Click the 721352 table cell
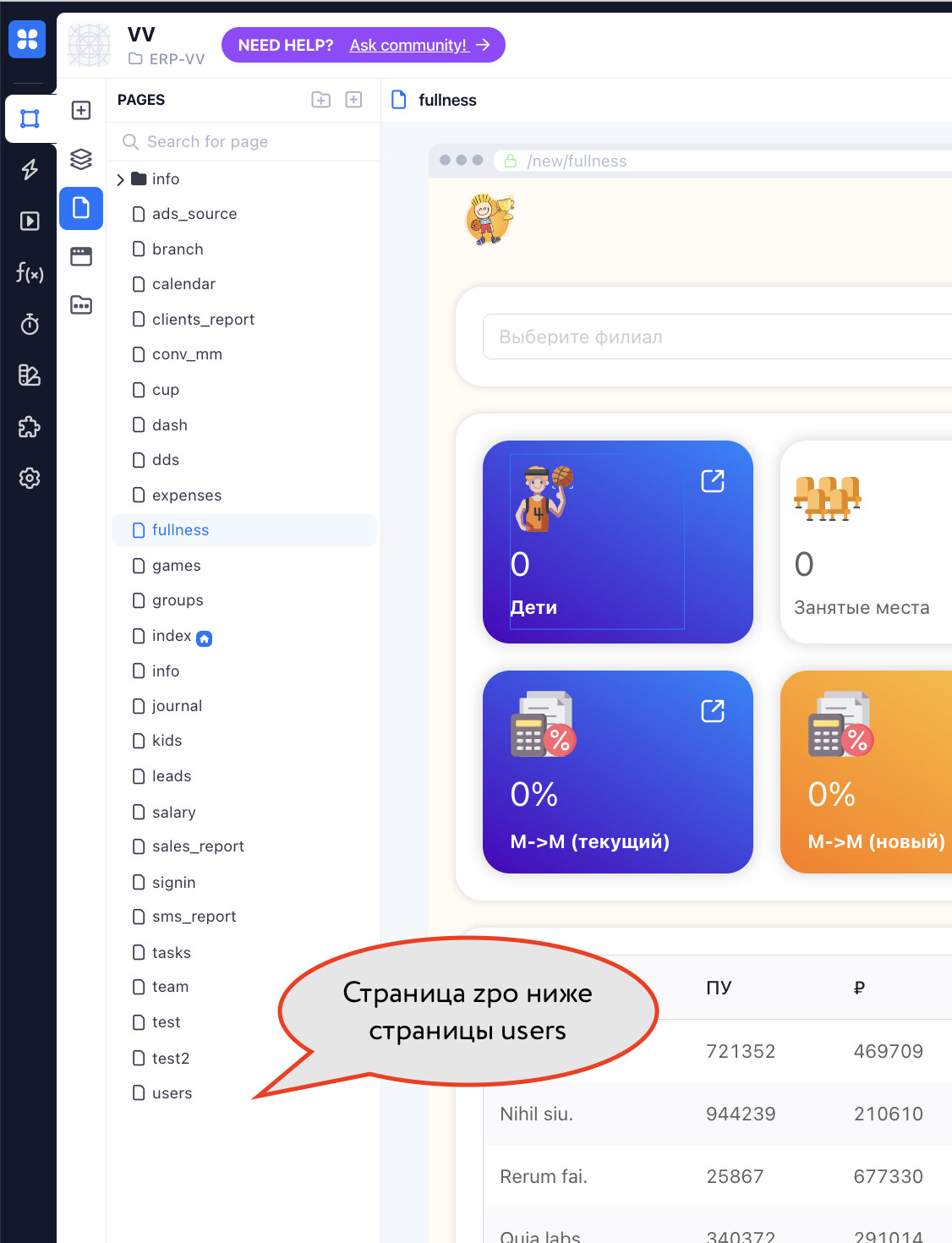Image resolution: width=952 pixels, height=1243 pixels. (741, 1051)
